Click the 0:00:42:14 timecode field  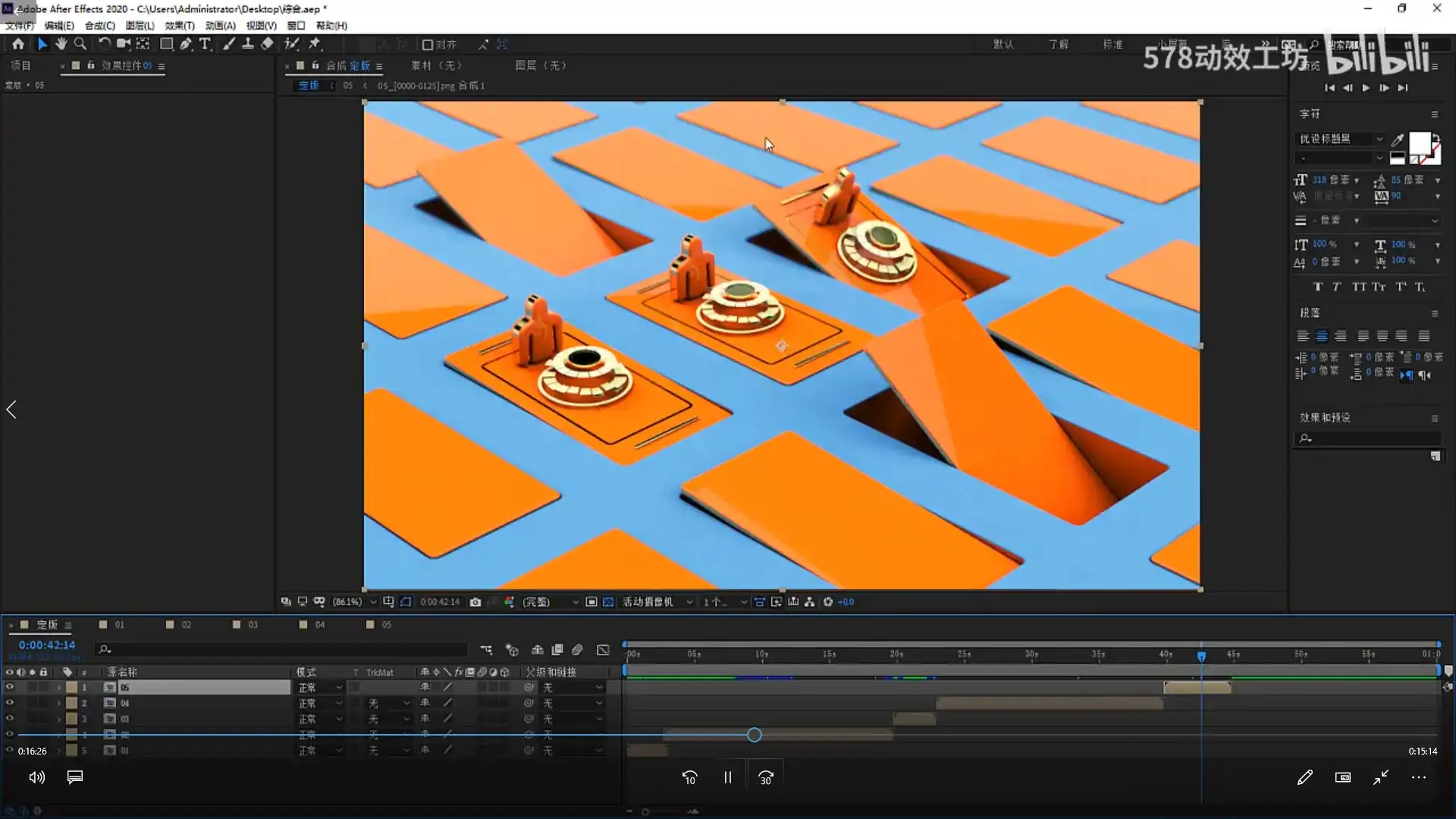click(47, 645)
